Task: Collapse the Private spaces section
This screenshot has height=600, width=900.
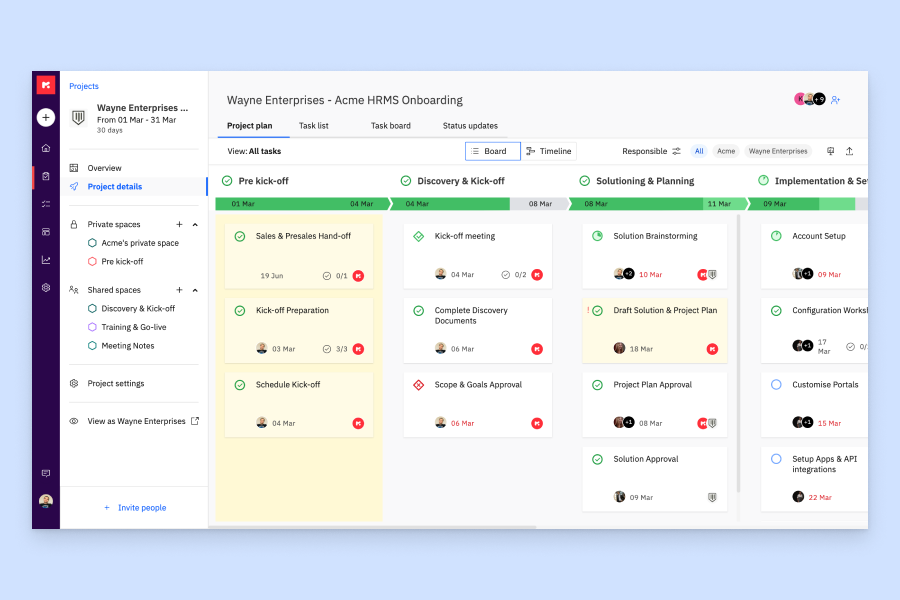Action: click(x=195, y=224)
